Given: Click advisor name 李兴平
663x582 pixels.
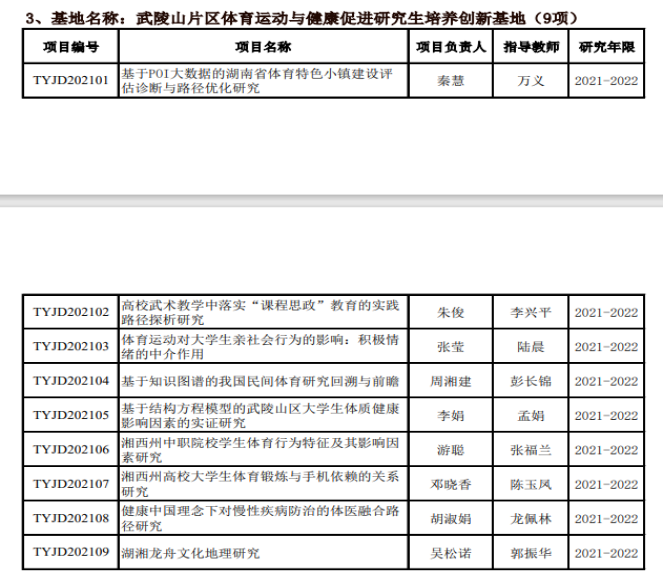Looking at the screenshot, I should point(531,313).
